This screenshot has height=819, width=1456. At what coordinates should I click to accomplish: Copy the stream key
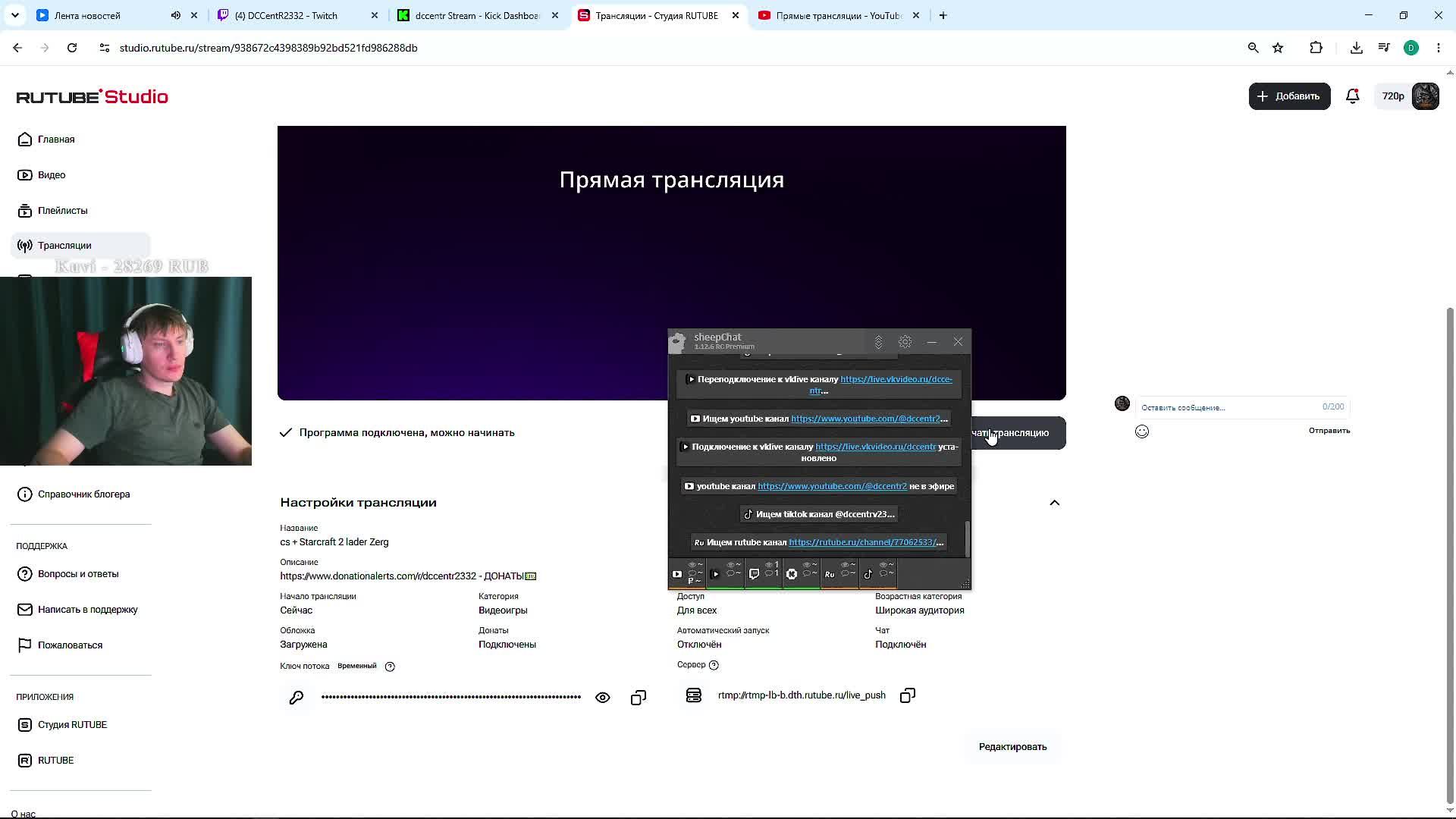(x=639, y=698)
